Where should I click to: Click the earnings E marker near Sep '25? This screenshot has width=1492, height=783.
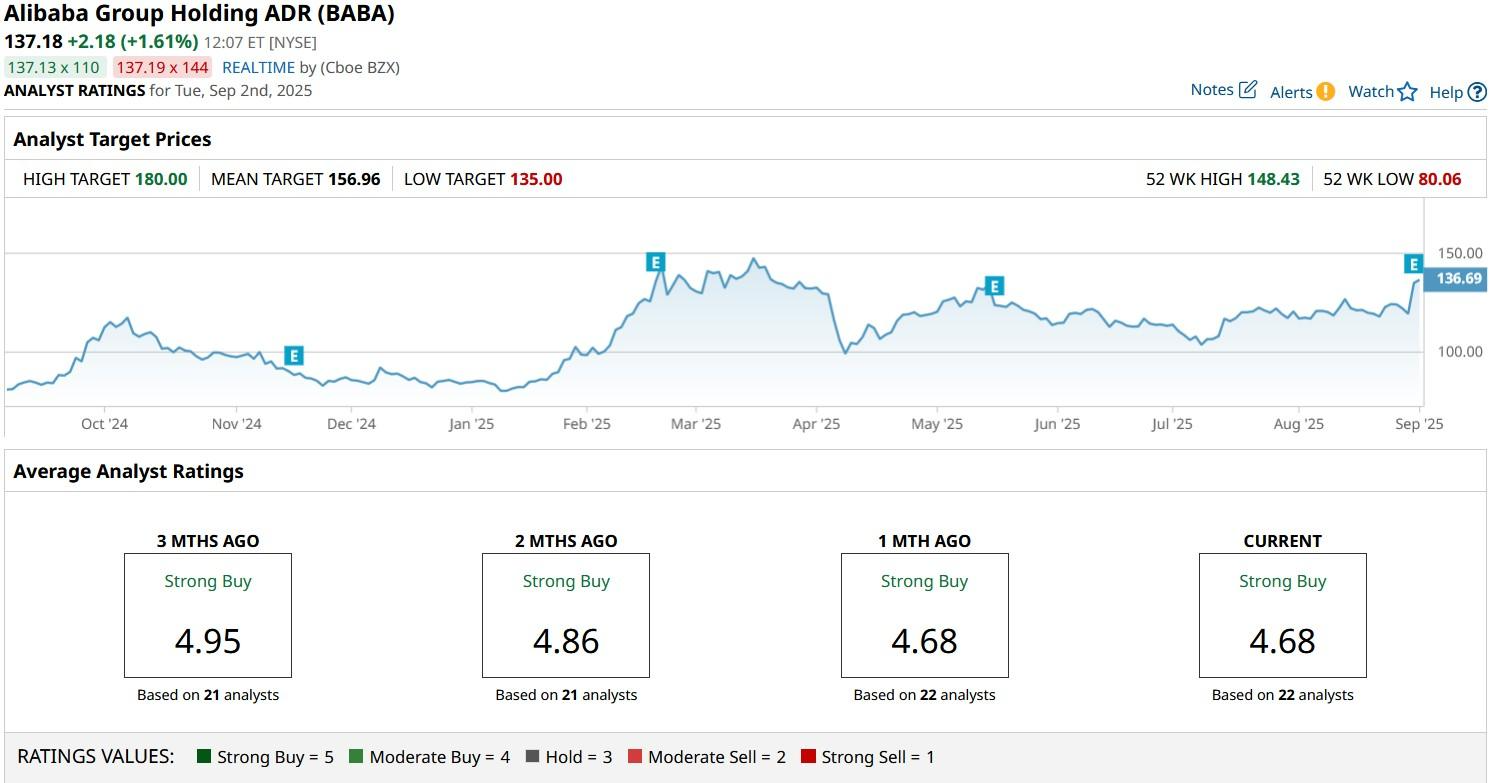coord(1413,264)
